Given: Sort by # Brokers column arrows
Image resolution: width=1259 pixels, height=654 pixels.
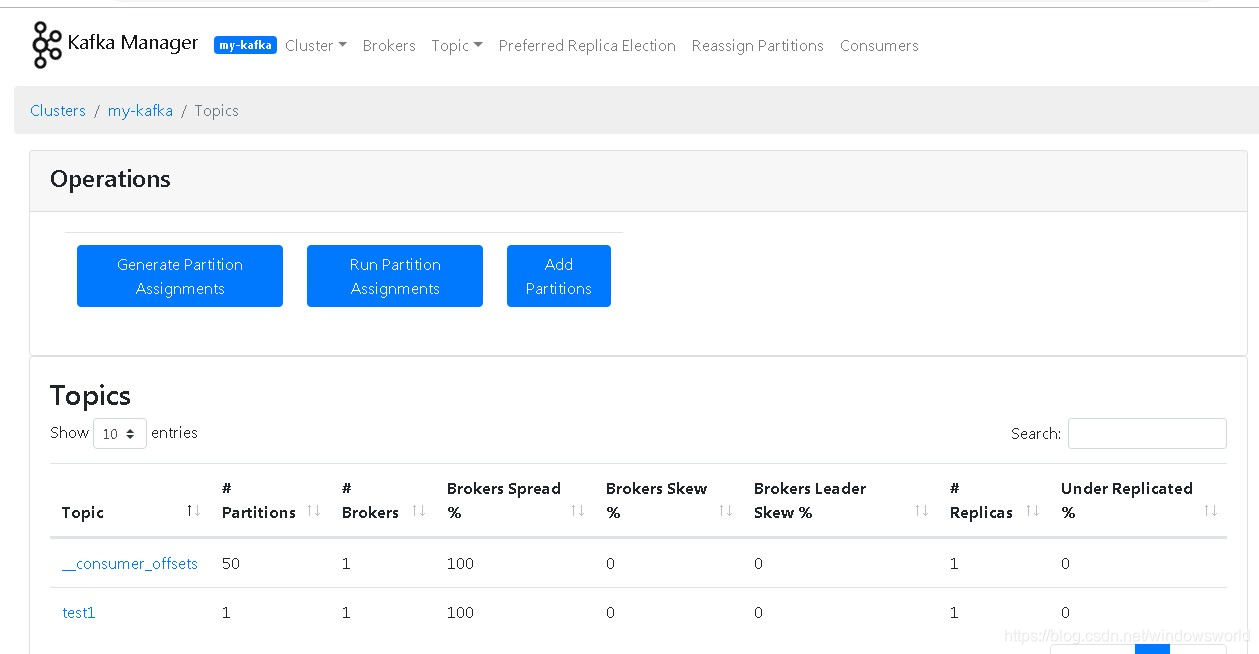Looking at the screenshot, I should (x=419, y=511).
